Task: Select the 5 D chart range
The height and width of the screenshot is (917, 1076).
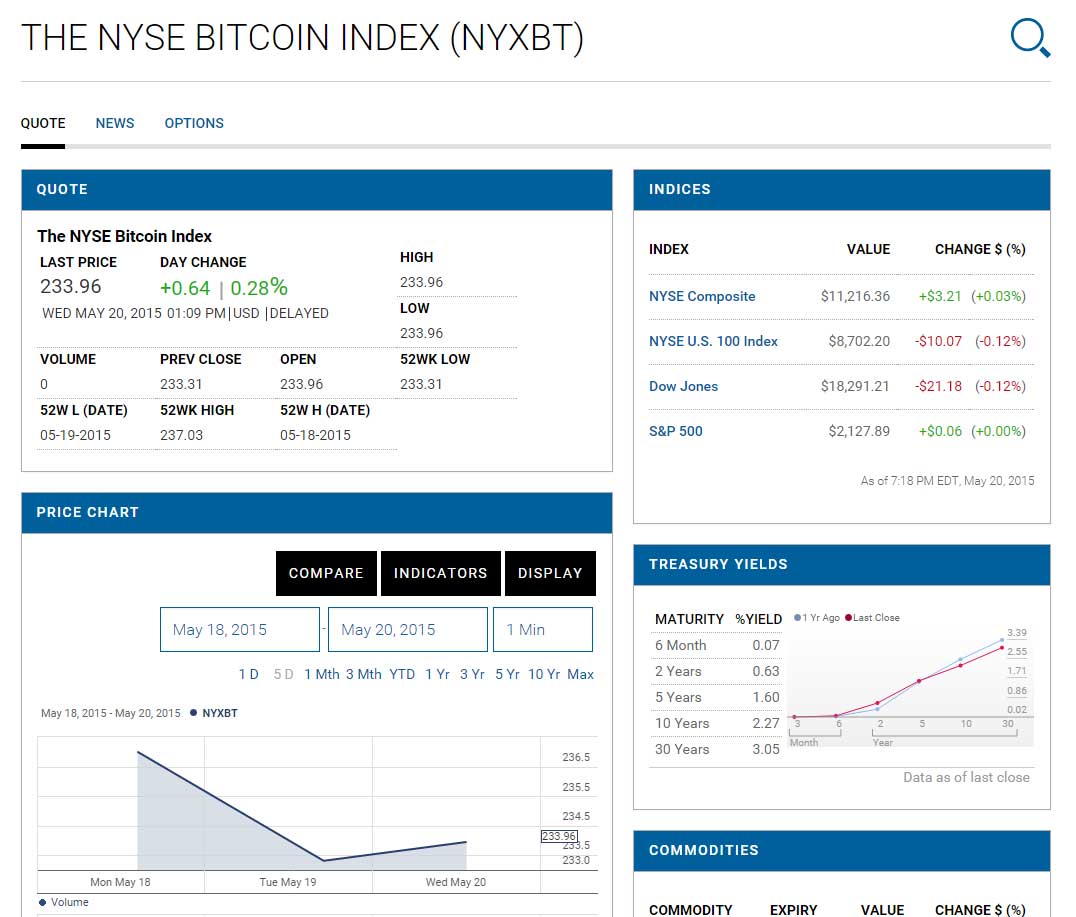Action: [283, 675]
